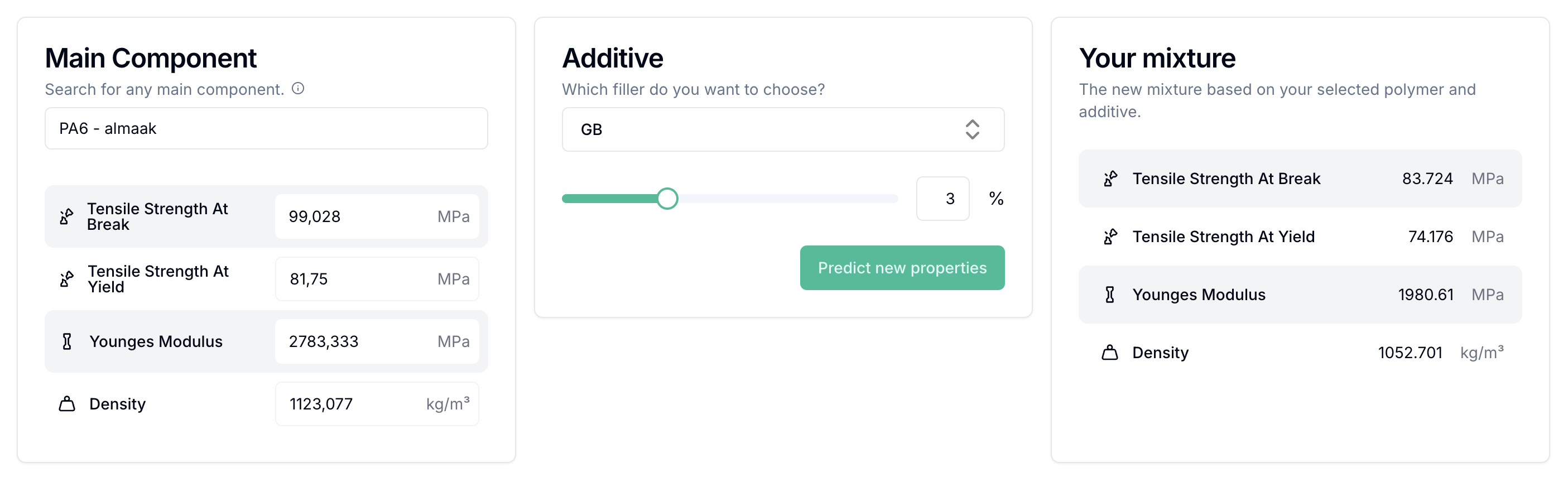The image size is (1568, 482).
Task: Click the Tensile Strength At Break icon in Main Component
Action: (x=66, y=216)
